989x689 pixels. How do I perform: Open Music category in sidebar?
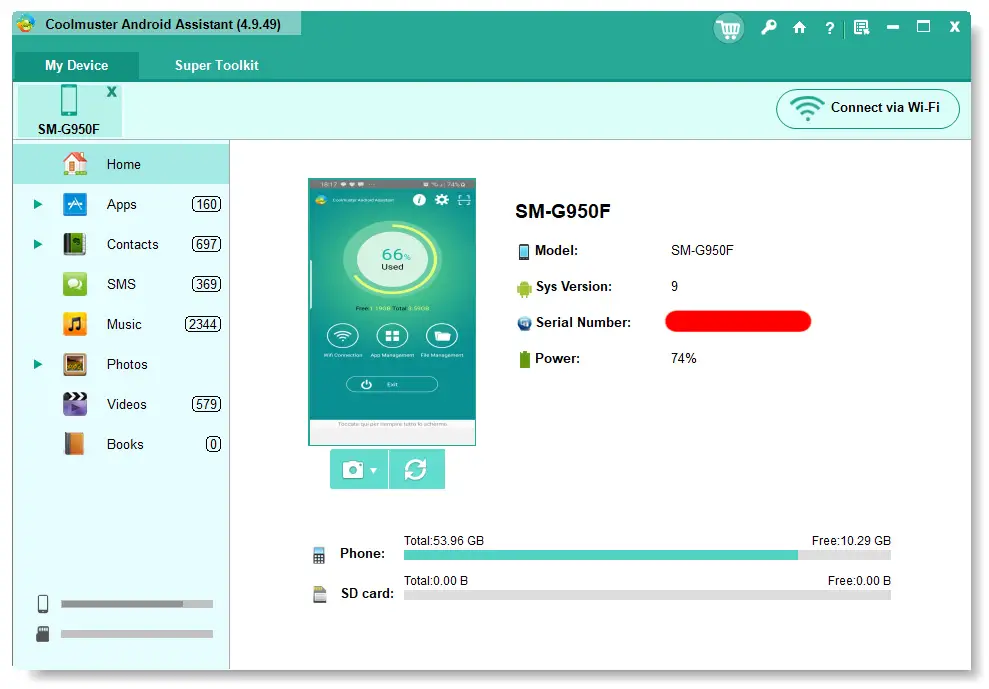(121, 324)
